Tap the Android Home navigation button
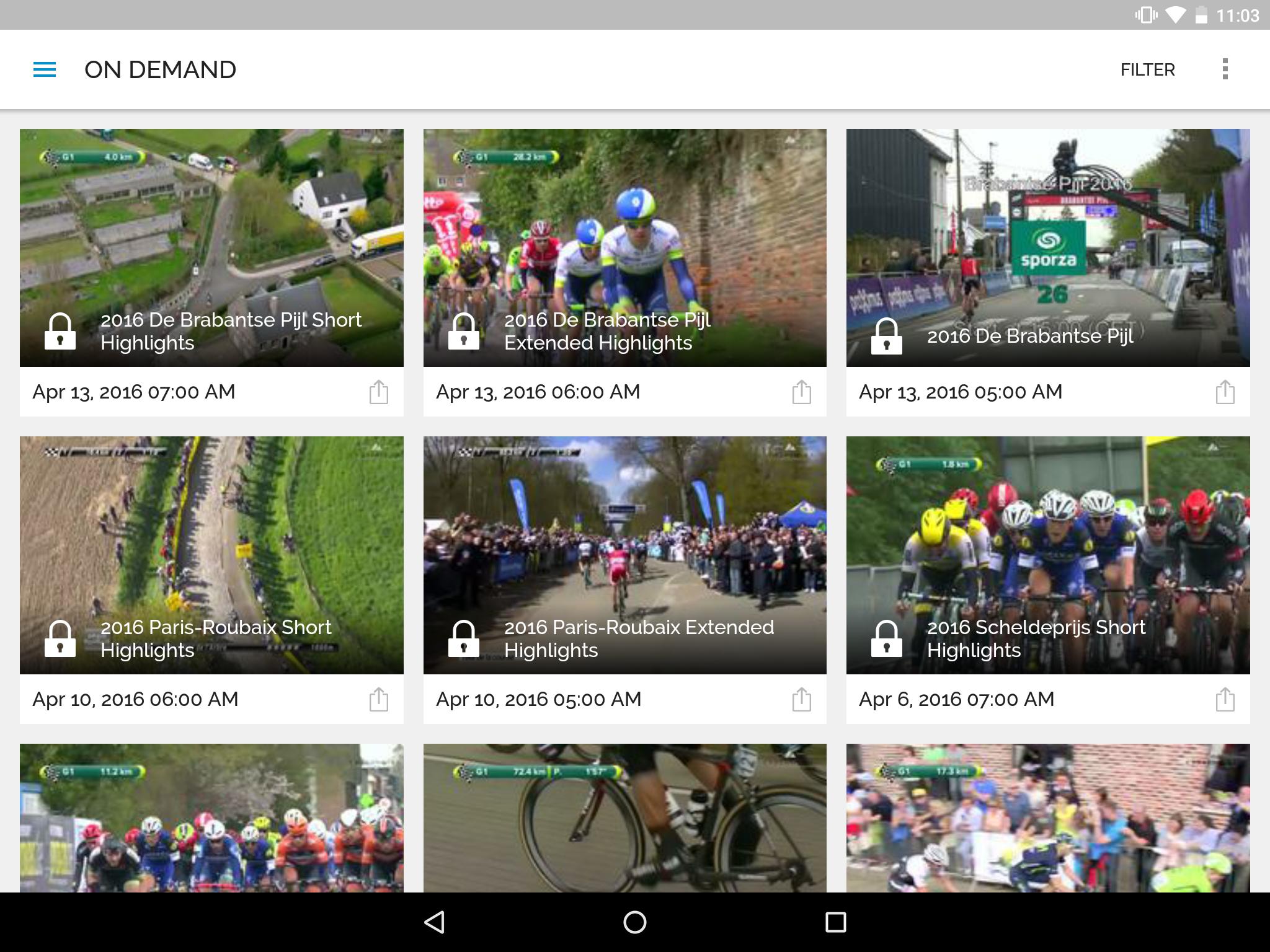This screenshot has height=952, width=1270. tap(634, 922)
